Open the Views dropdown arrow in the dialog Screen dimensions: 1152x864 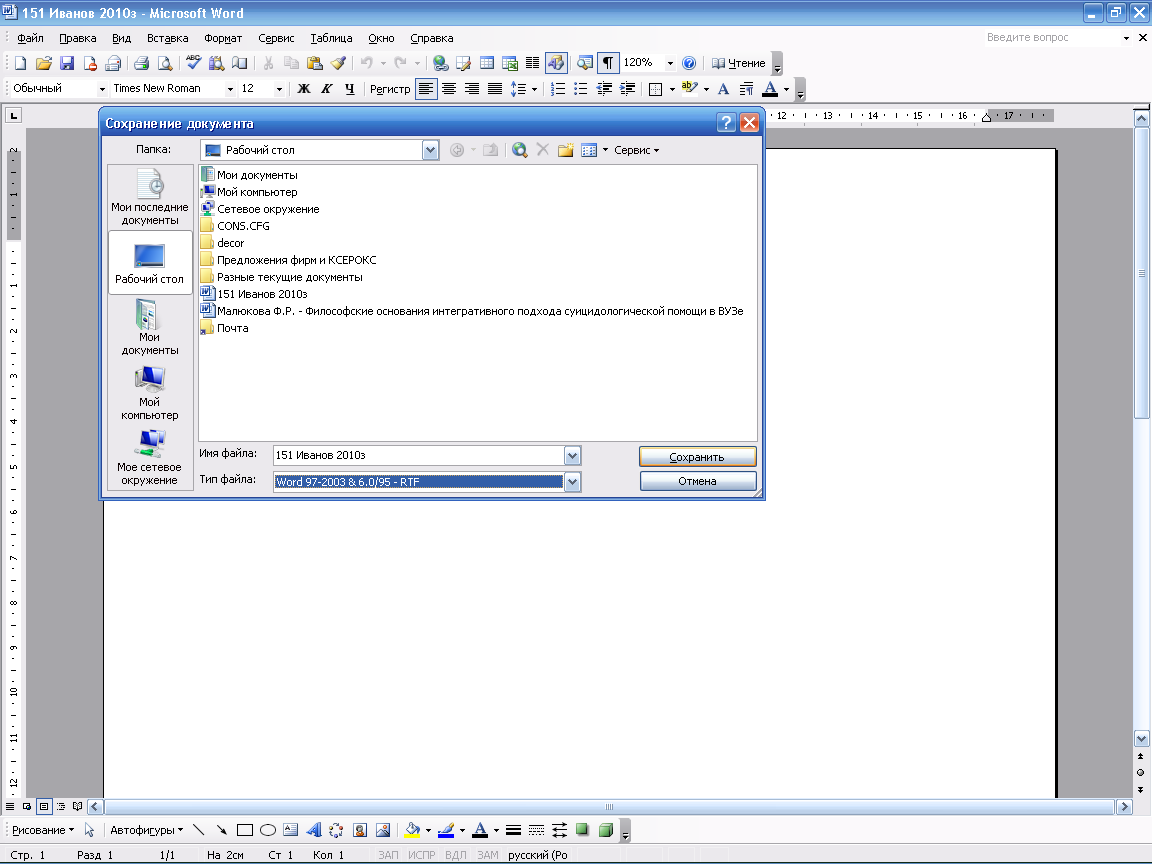pyautogui.click(x=605, y=150)
